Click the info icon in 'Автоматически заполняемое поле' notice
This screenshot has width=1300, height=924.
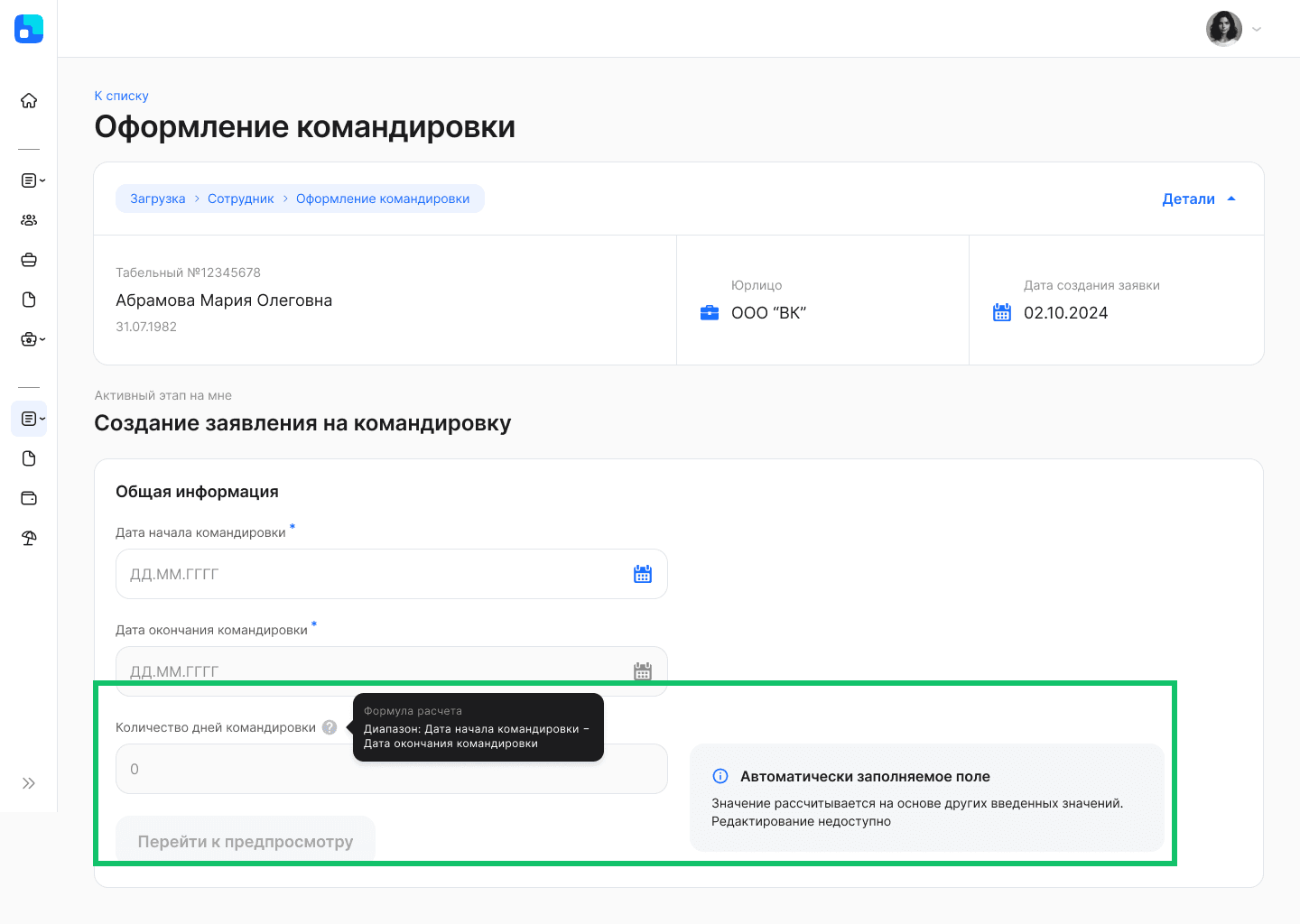coord(720,776)
